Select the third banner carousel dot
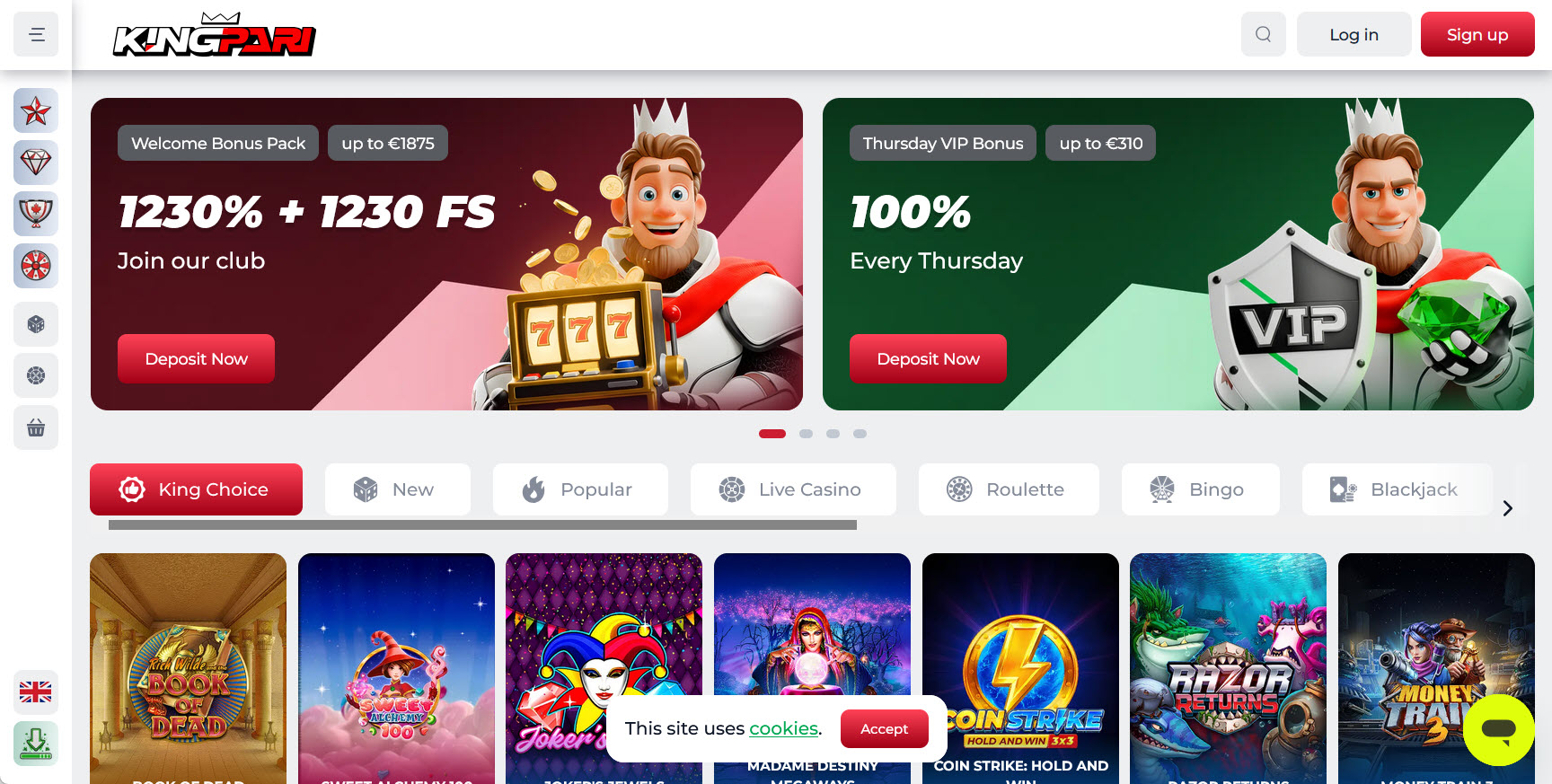1552x784 pixels. tap(833, 434)
